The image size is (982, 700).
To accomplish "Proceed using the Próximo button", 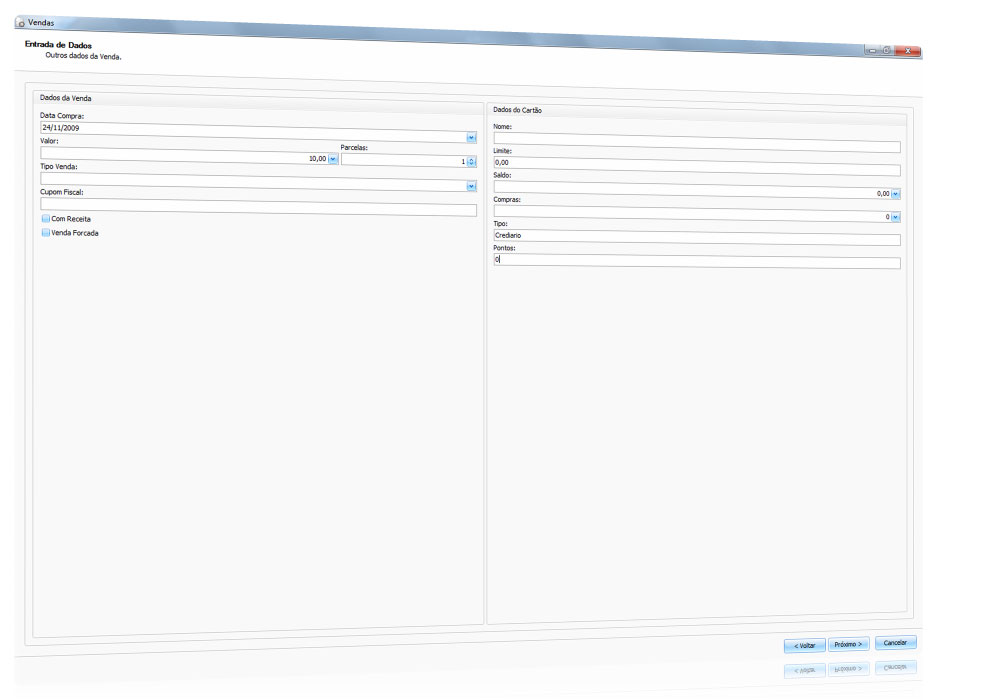I will coord(848,644).
